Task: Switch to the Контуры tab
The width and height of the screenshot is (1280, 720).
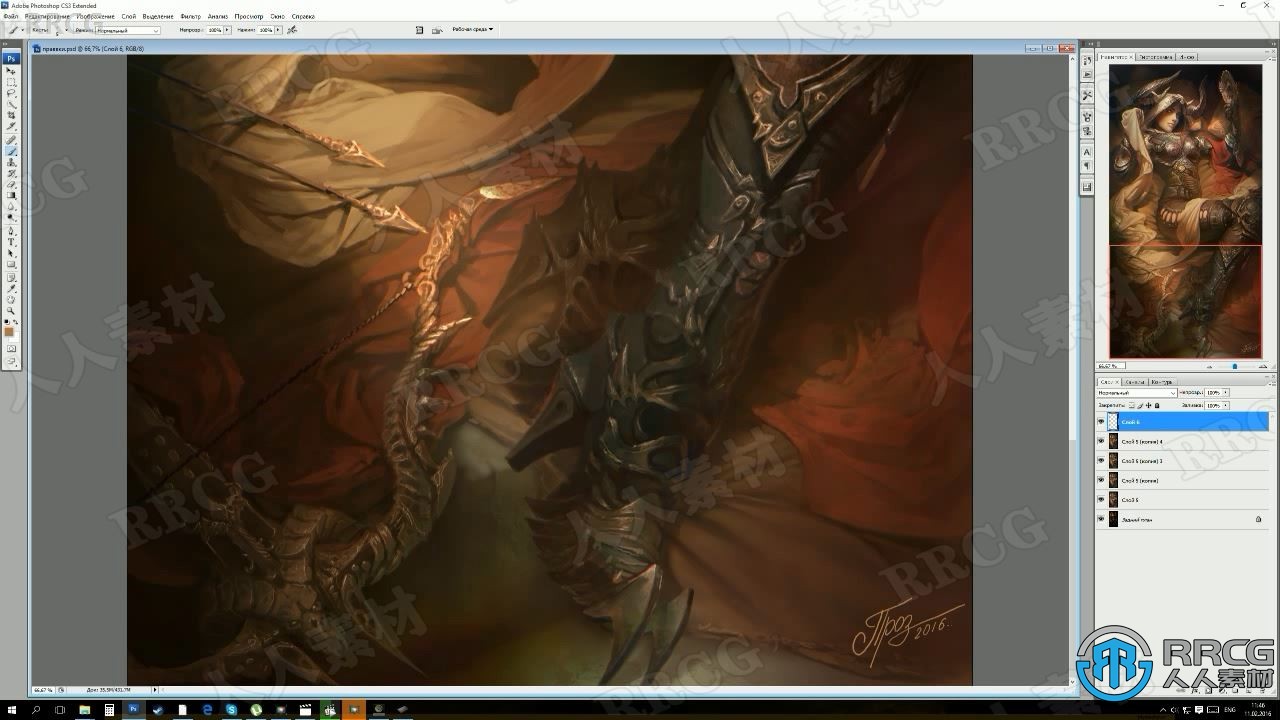Action: coord(1162,382)
